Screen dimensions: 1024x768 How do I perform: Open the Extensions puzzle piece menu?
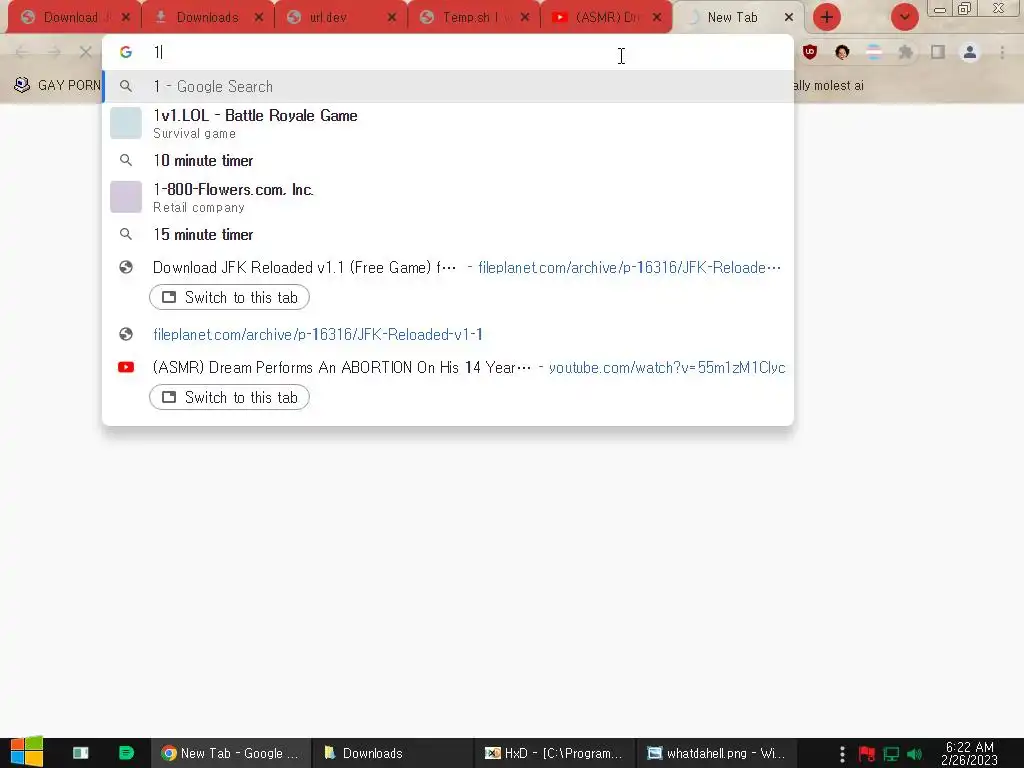[906, 52]
